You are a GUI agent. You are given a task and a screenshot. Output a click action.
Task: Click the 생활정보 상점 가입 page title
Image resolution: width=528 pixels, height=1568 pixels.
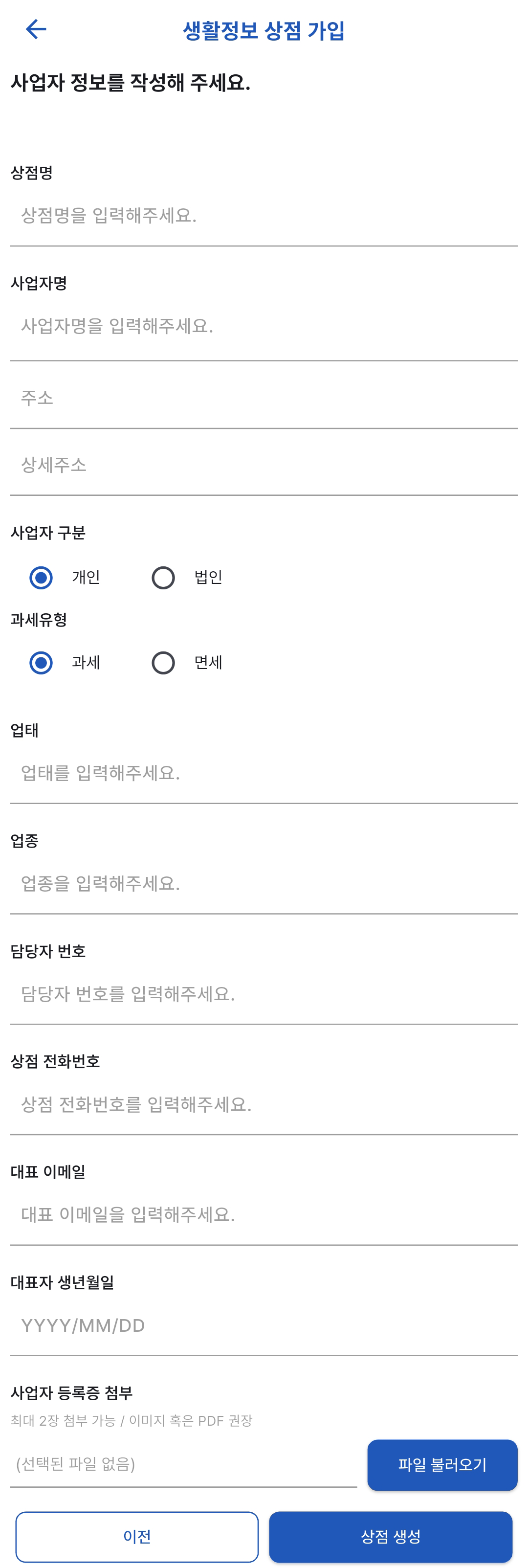click(264, 30)
